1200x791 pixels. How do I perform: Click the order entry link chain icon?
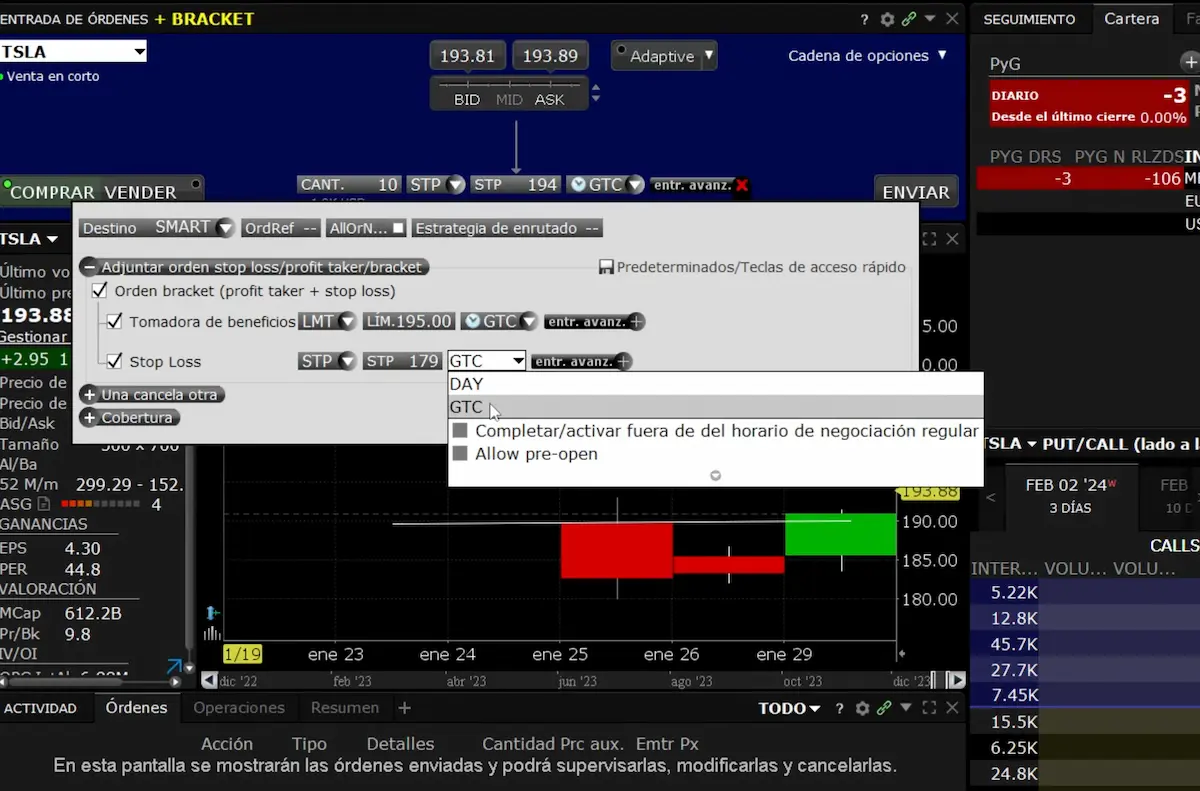coord(909,19)
